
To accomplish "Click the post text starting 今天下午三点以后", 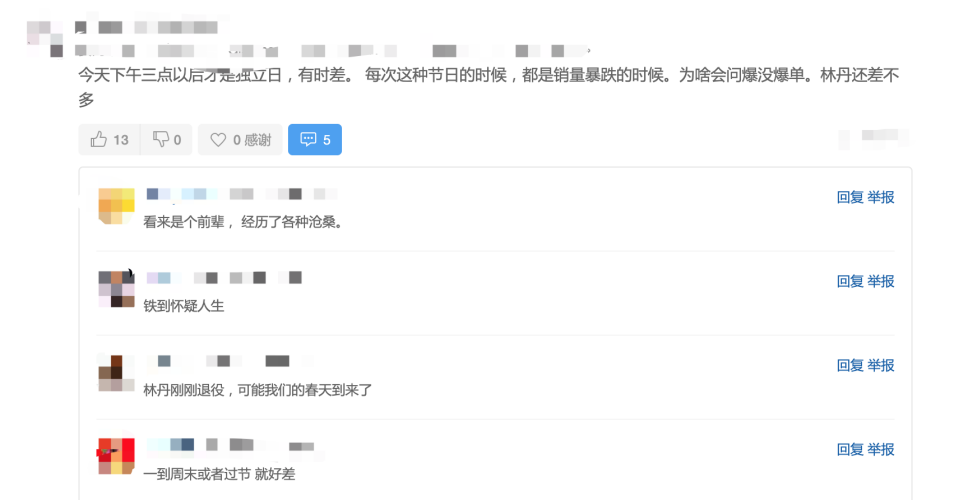I will click(489, 86).
